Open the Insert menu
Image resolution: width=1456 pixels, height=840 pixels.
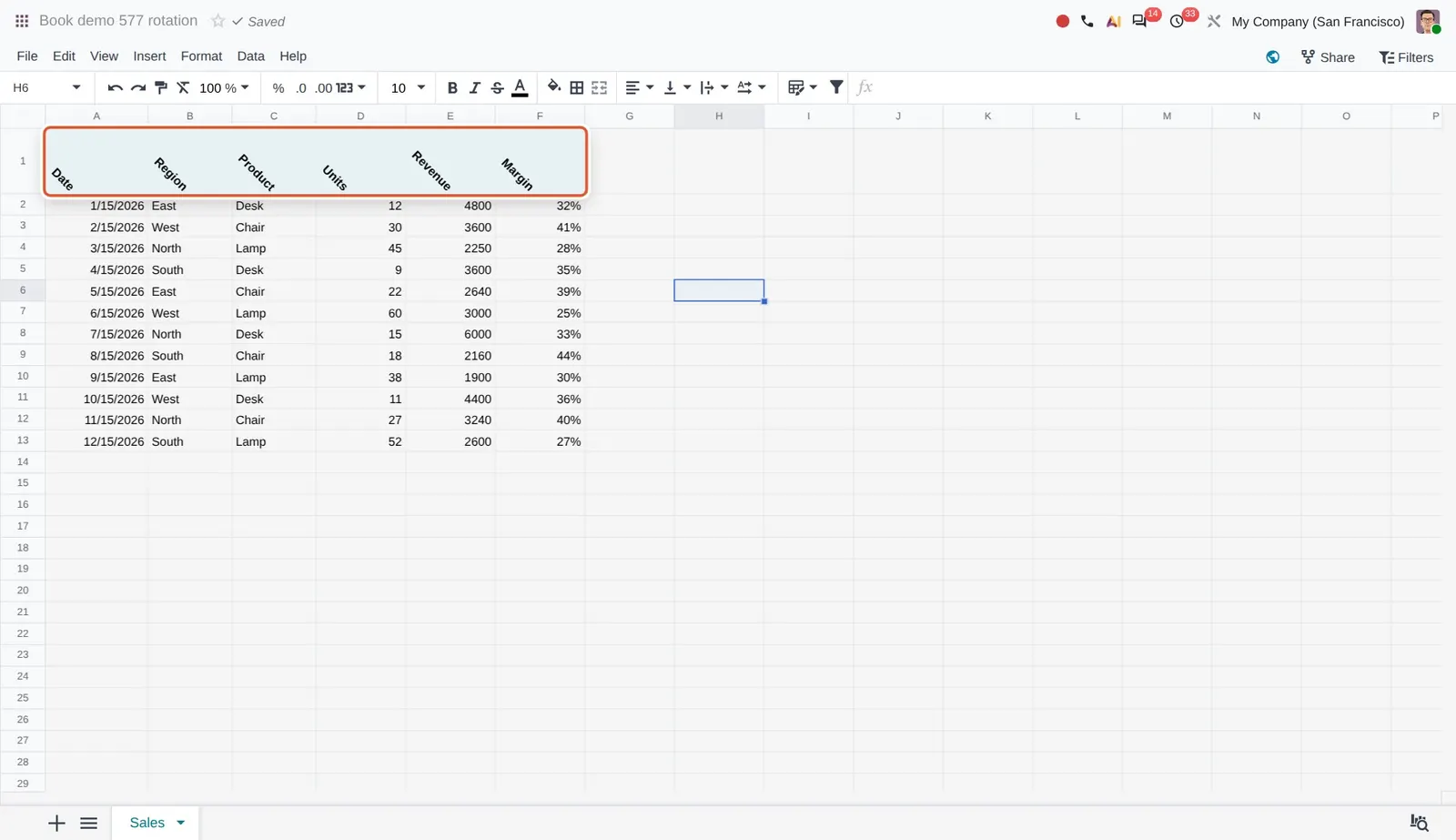point(149,56)
